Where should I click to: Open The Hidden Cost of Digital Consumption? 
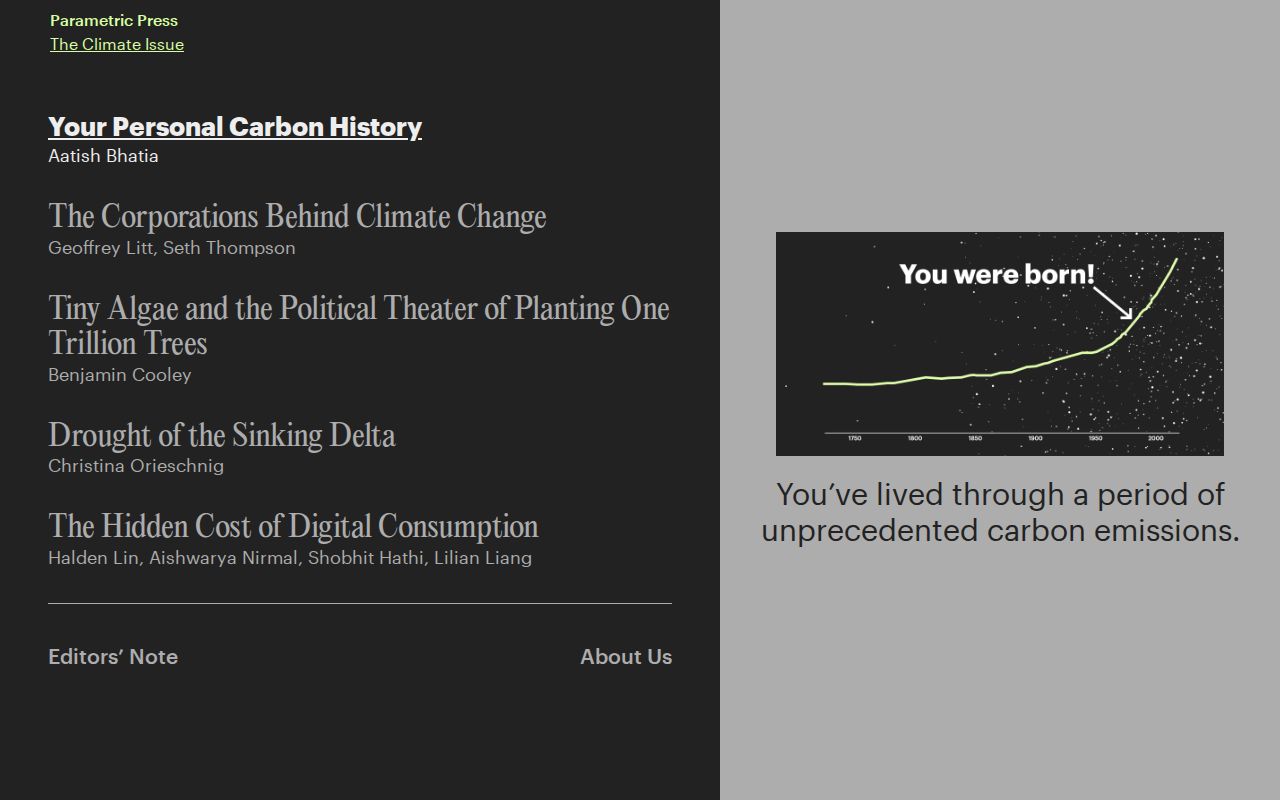pos(293,526)
